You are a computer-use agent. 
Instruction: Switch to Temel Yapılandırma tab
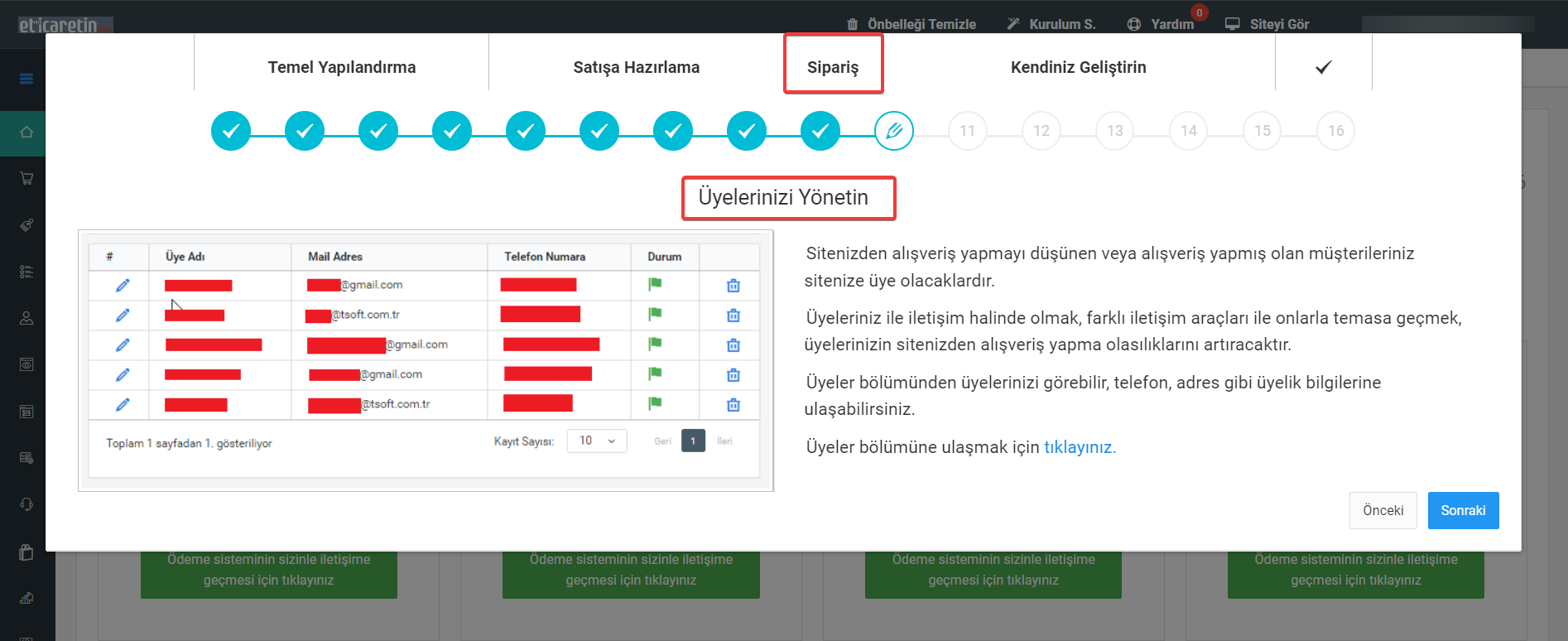coord(342,67)
